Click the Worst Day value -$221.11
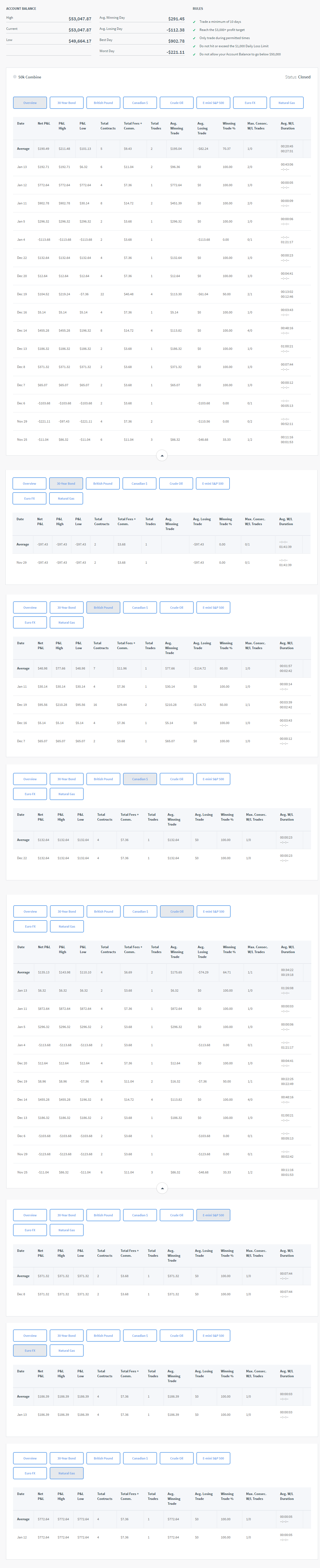 coord(175,52)
